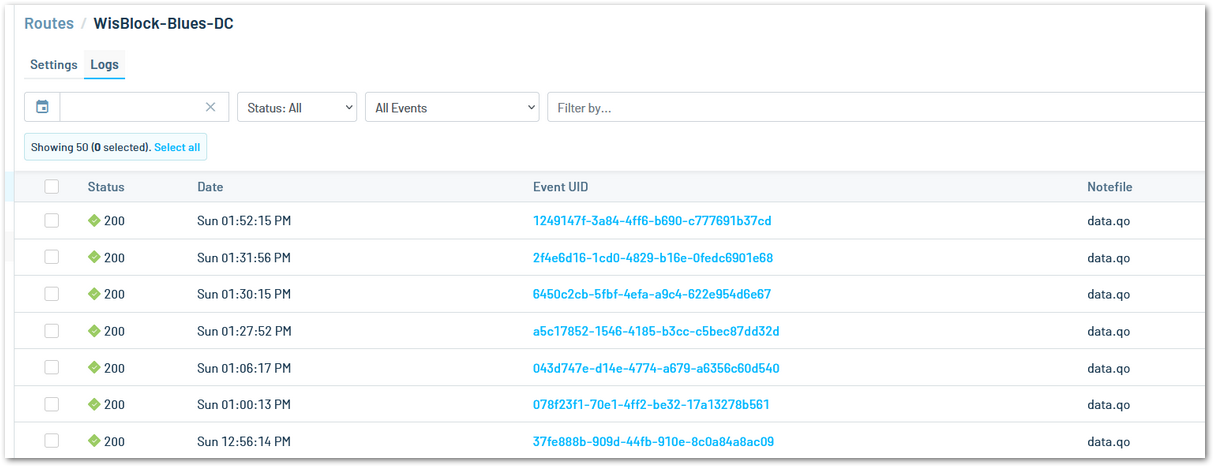The image size is (1214, 467).
Task: Switch to the Settings tab
Action: pyautogui.click(x=53, y=64)
